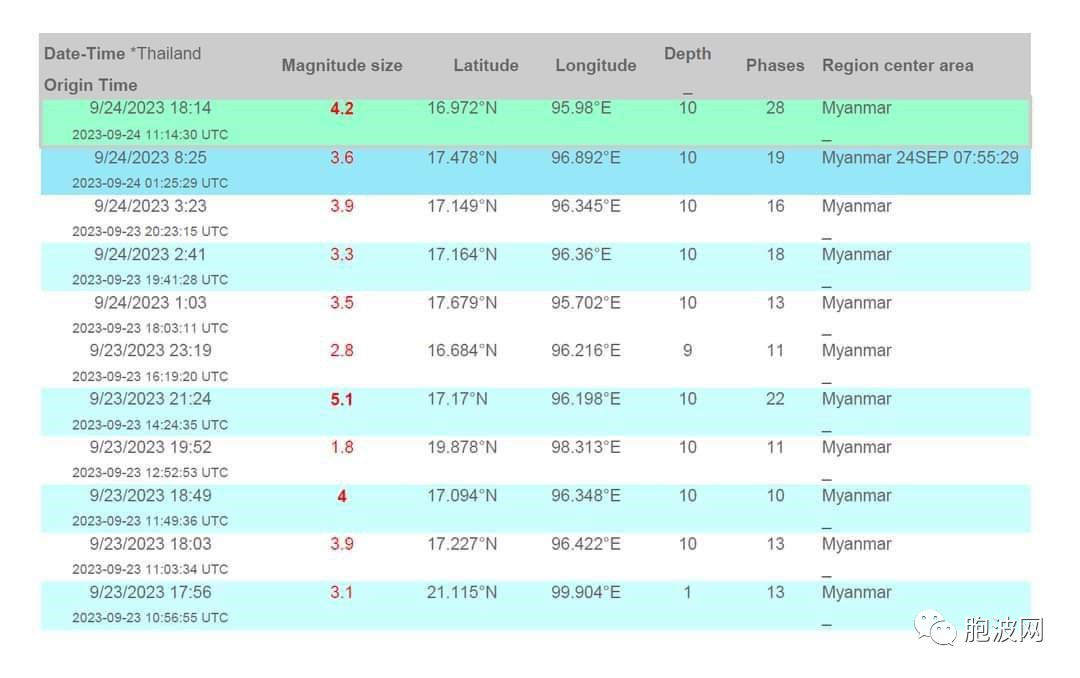1080x678 pixels.
Task: Click the Longitude column header
Action: click(x=596, y=65)
